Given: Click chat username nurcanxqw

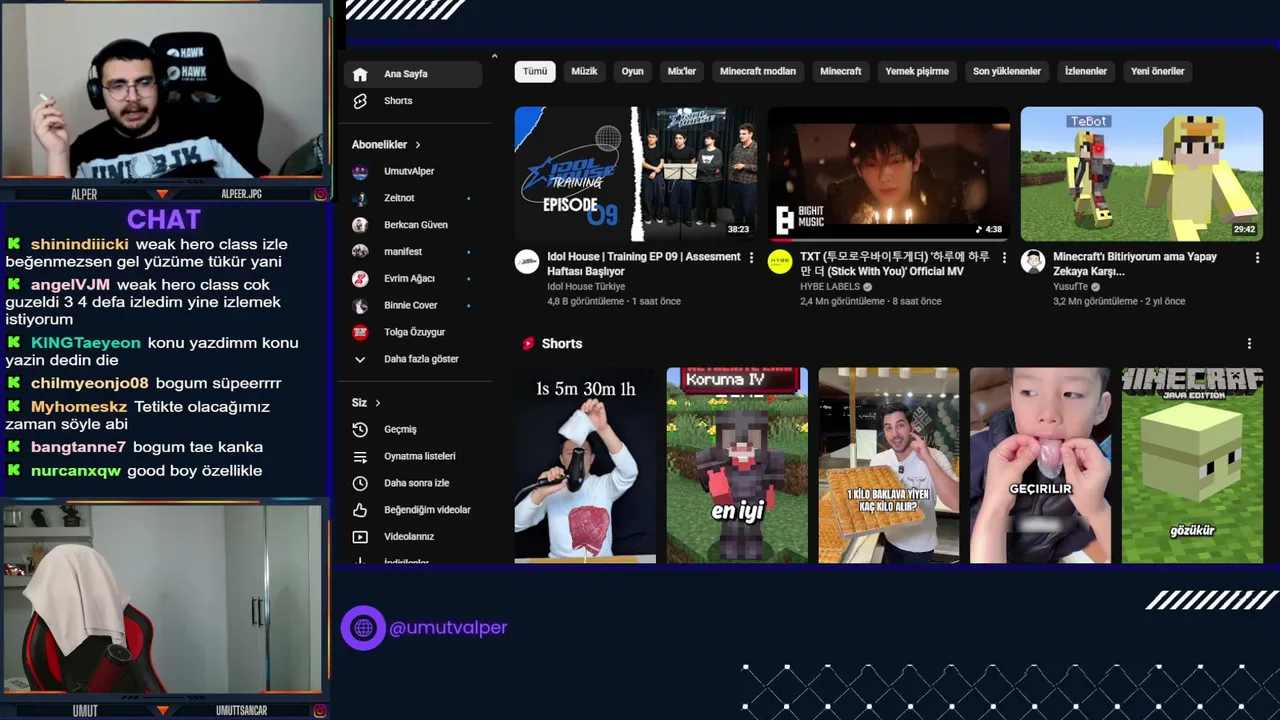Looking at the screenshot, I should tap(76, 471).
